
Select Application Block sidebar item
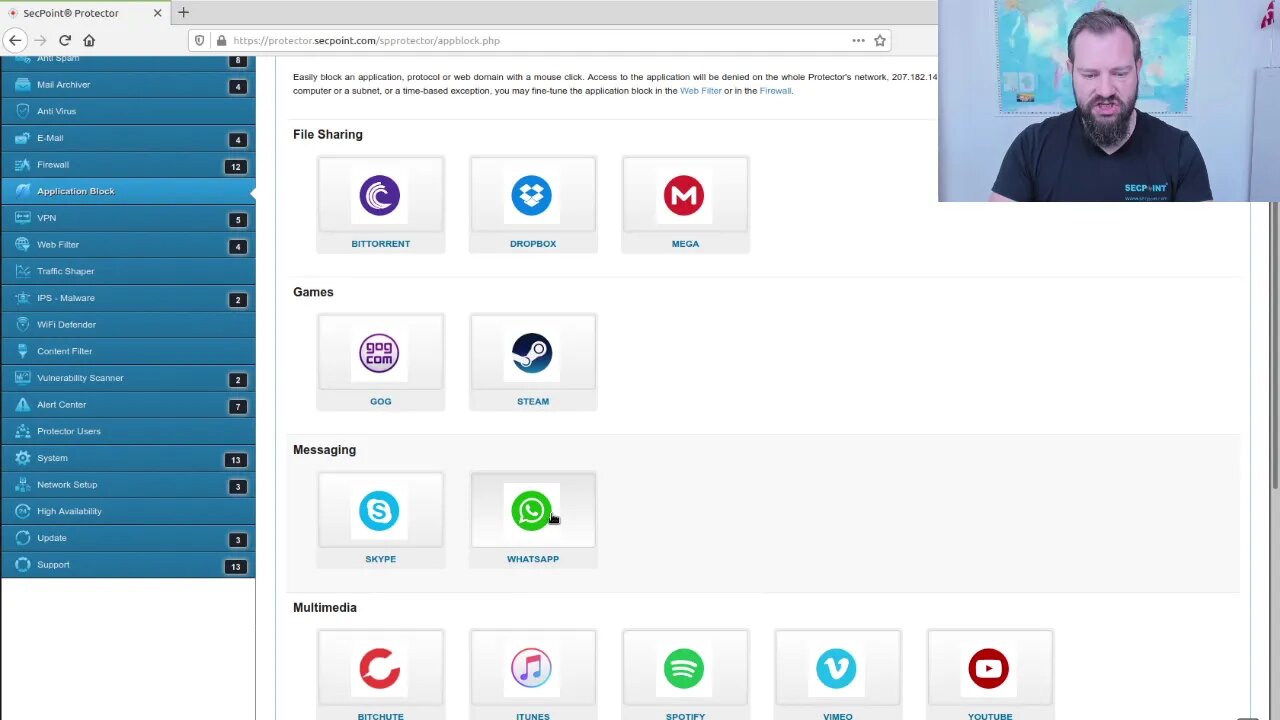[127, 191]
